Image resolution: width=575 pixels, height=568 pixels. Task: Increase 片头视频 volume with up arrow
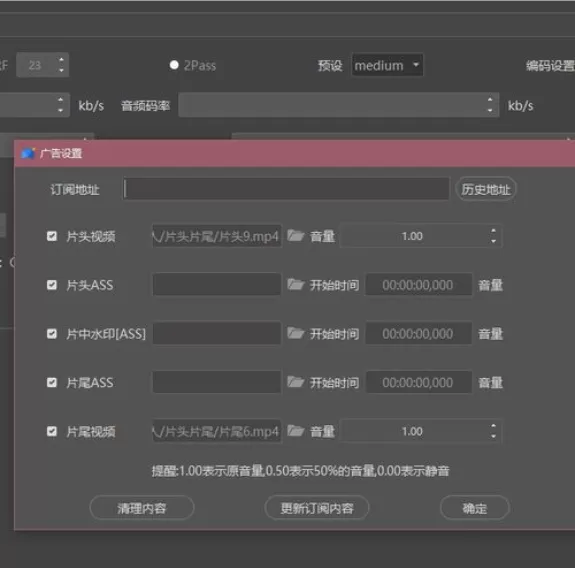pos(493,231)
